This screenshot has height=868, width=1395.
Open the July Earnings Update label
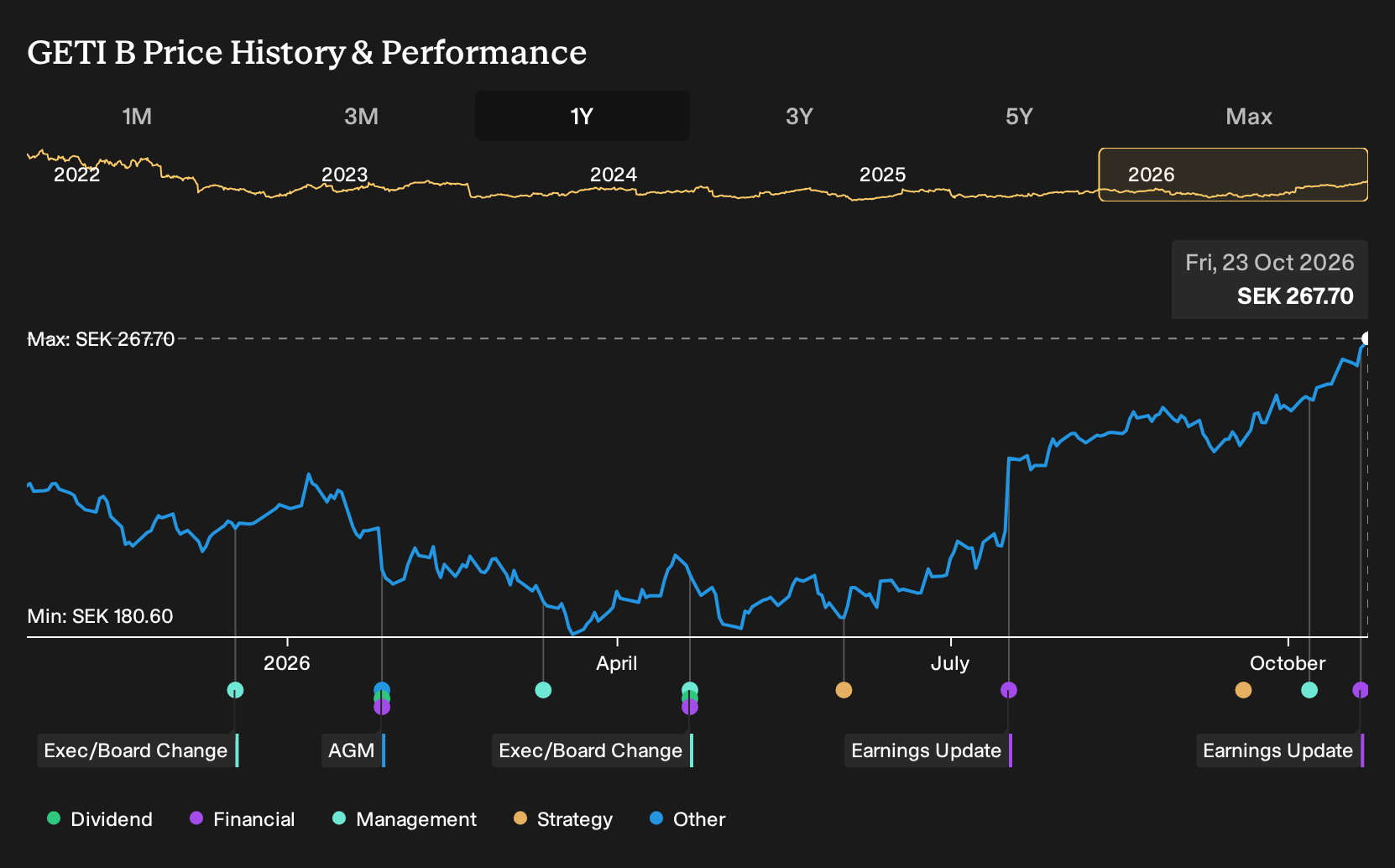pos(928,750)
